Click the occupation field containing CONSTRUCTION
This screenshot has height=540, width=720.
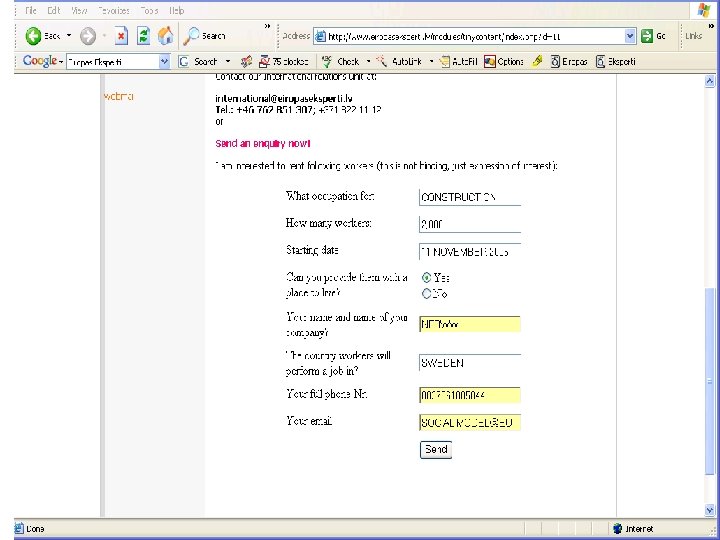coord(470,197)
